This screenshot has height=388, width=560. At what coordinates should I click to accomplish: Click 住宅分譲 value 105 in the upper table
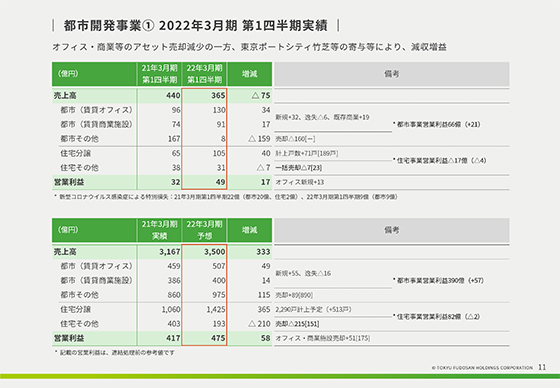(x=219, y=153)
